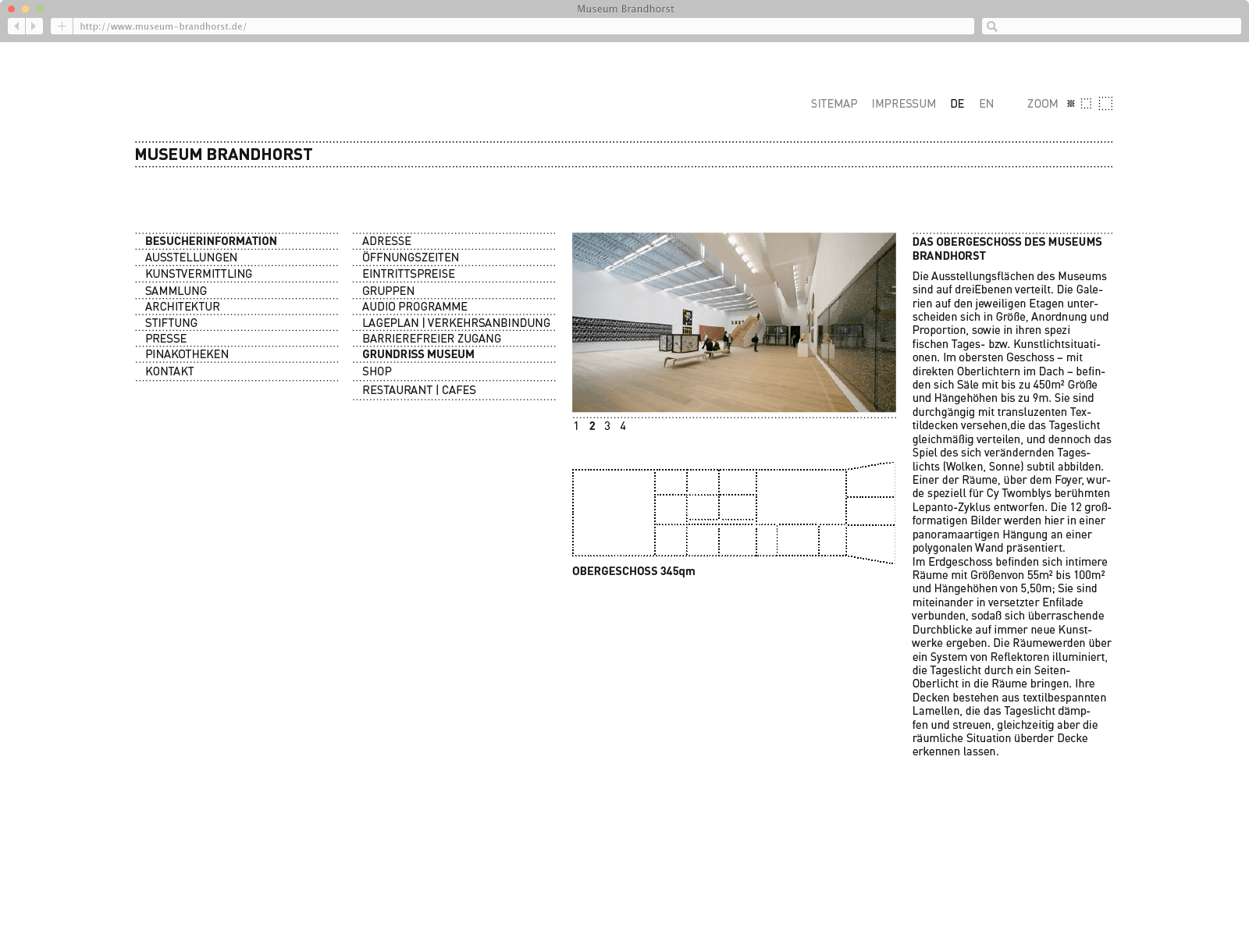Screen dimensions: 1249x952
Task: Click the ZOOM label
Action: (1042, 104)
